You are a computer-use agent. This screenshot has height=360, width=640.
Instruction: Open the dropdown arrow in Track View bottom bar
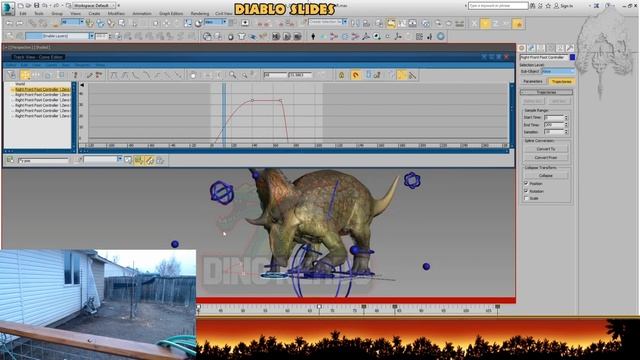point(120,159)
